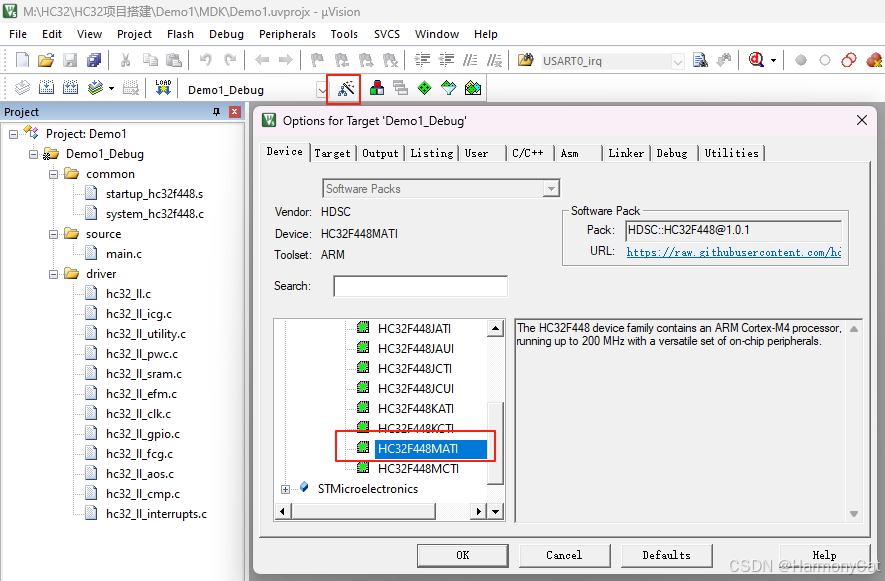
Task: Switch to the Utilities tab
Action: tap(731, 153)
